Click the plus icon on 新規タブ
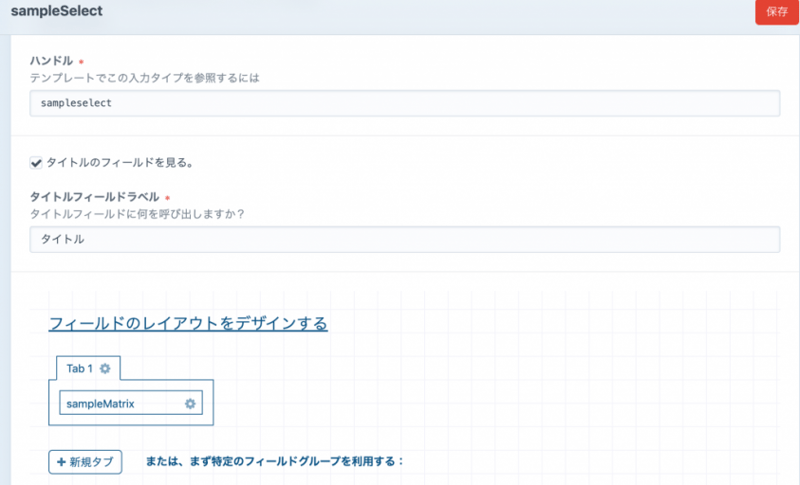 tap(62, 462)
